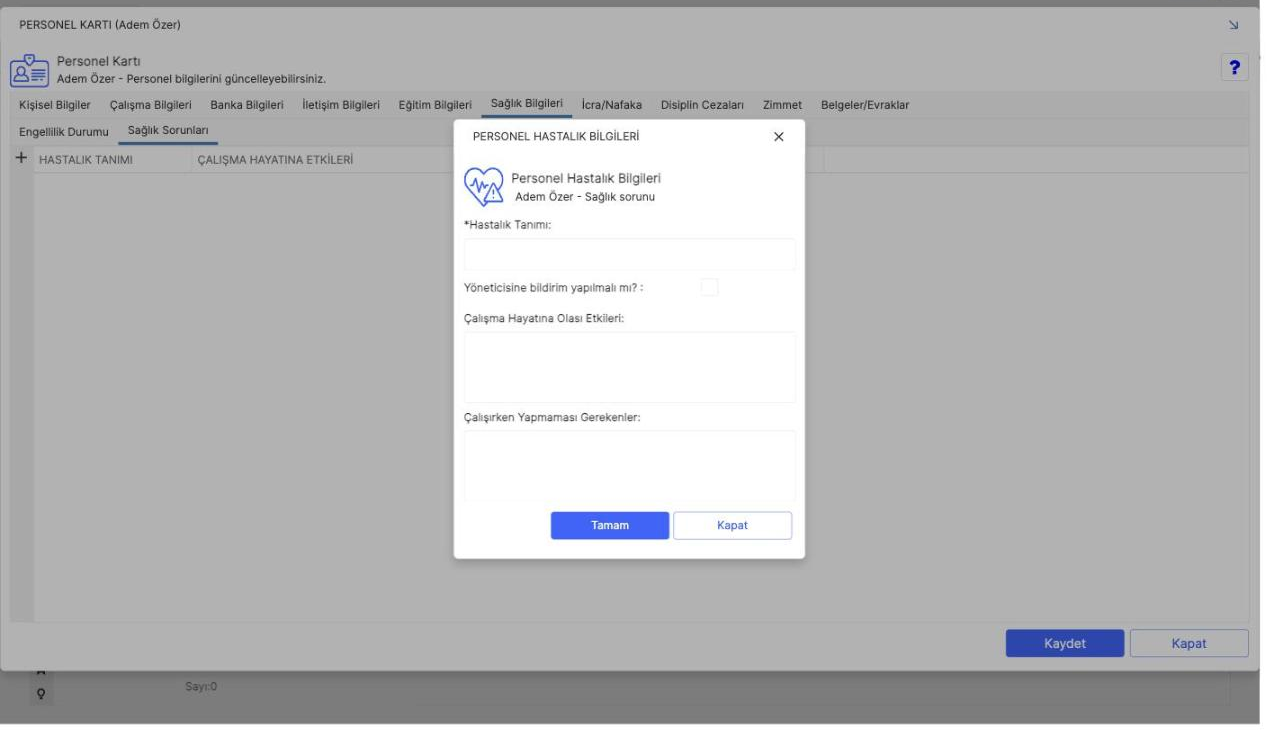This screenshot has height=735, width=1271.
Task: Open the Banka Bilgileri tab
Action: 247,105
